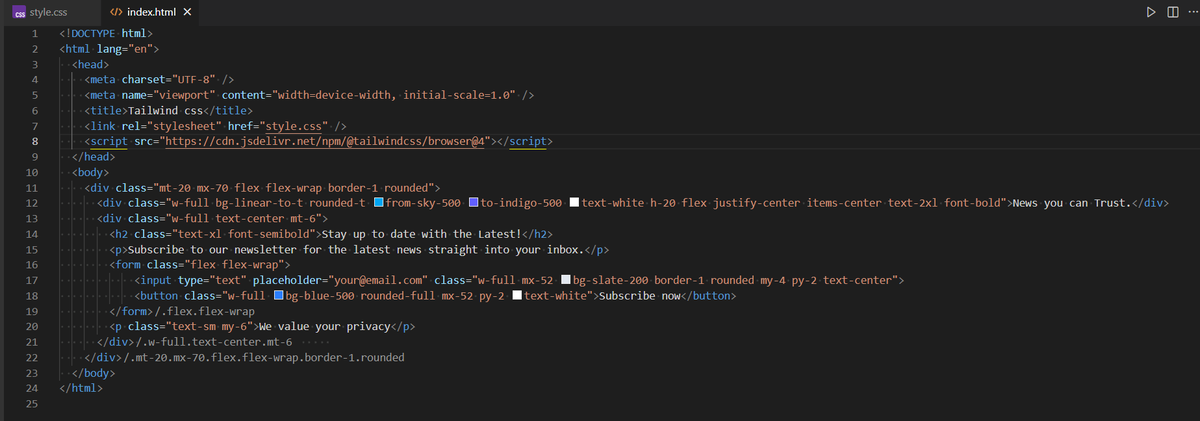Viewport: 1200px width, 421px height.
Task: Click the closing </html> tag
Action: coord(81,390)
